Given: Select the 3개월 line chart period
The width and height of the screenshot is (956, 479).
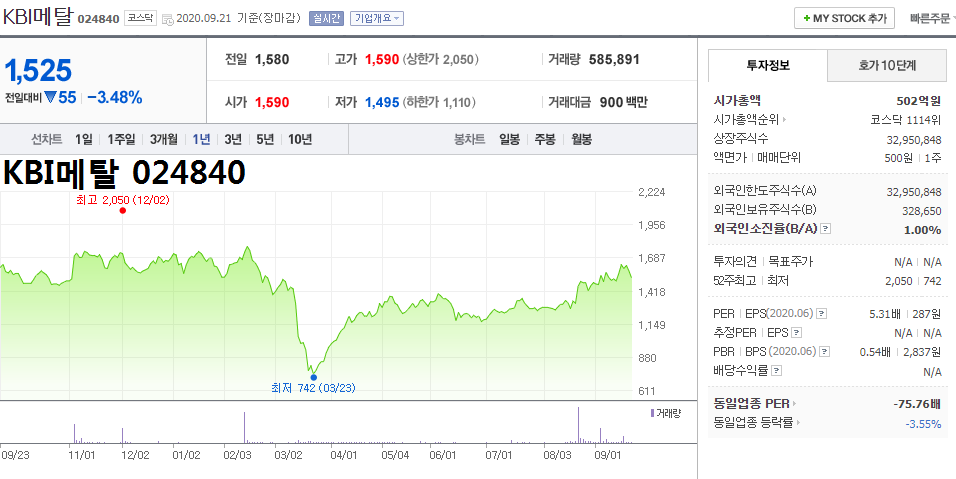Looking at the screenshot, I should click(x=163, y=140).
